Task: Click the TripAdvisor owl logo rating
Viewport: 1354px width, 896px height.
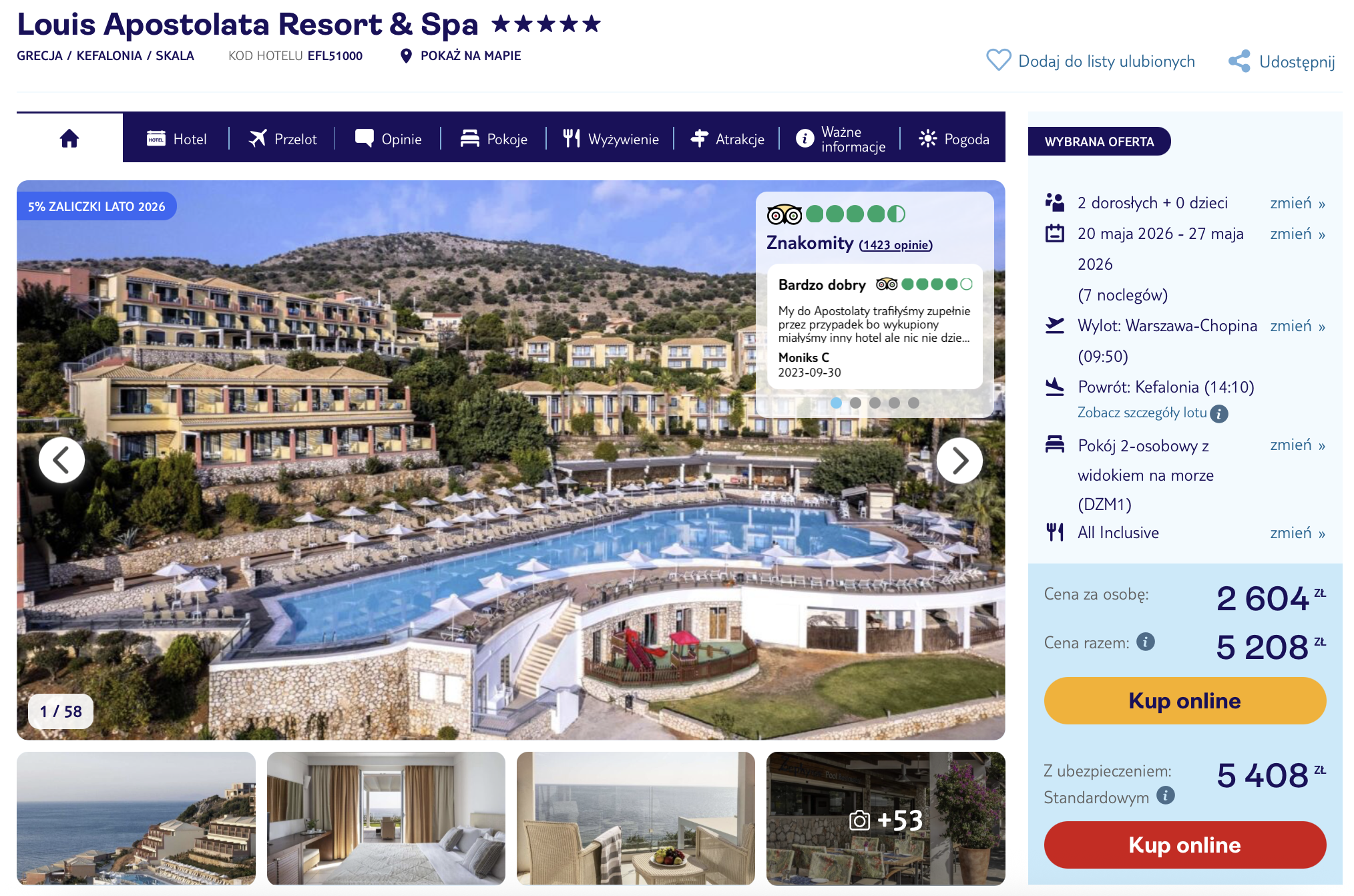Action: point(784,214)
